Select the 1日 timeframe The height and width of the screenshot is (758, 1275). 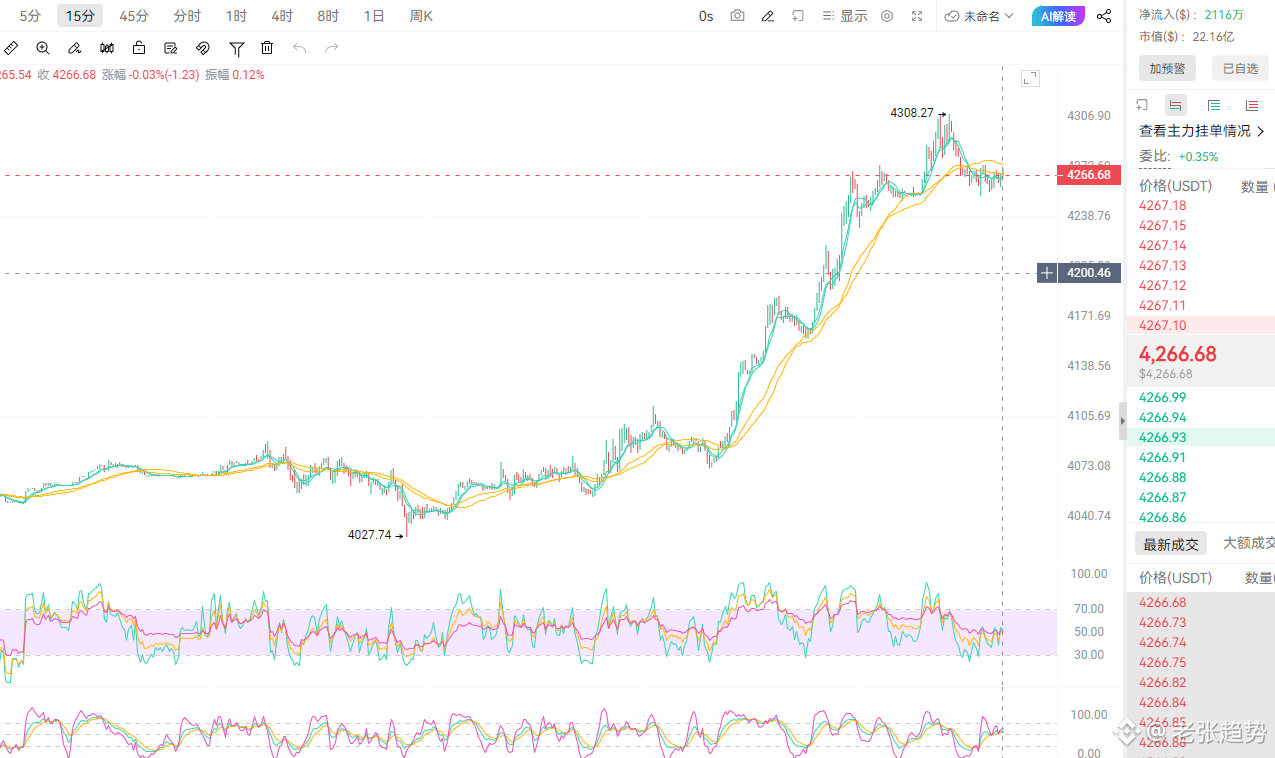pos(374,16)
